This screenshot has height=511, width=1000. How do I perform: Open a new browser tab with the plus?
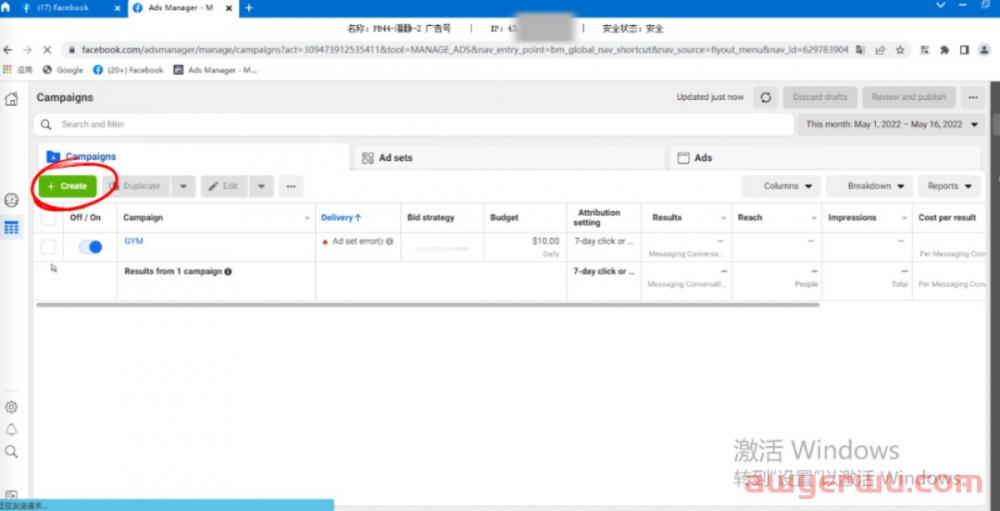[x=249, y=8]
